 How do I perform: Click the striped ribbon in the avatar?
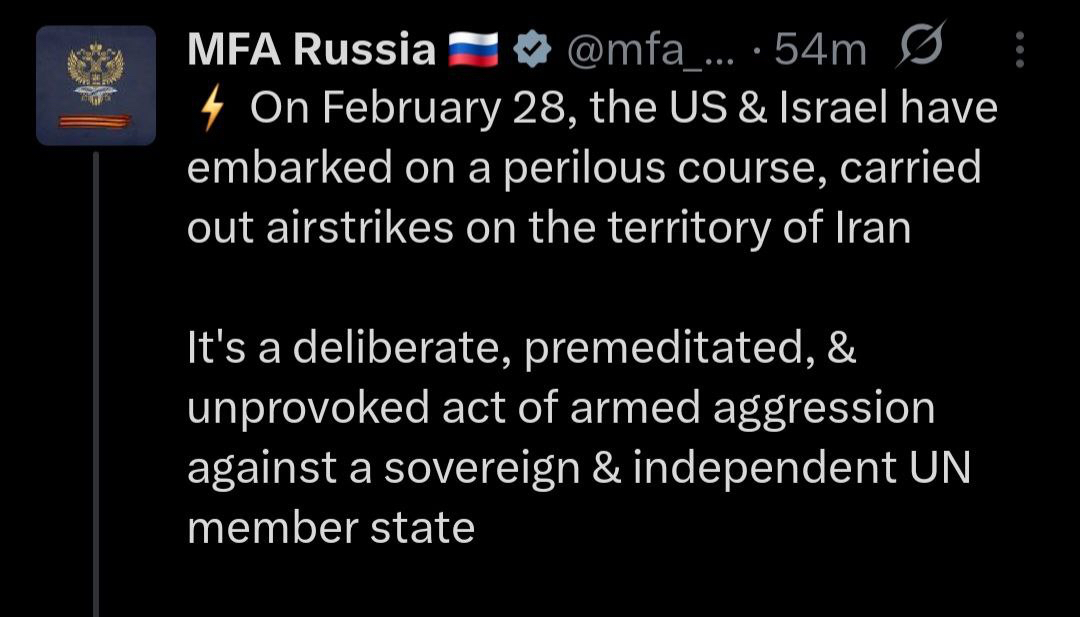[x=96, y=121]
